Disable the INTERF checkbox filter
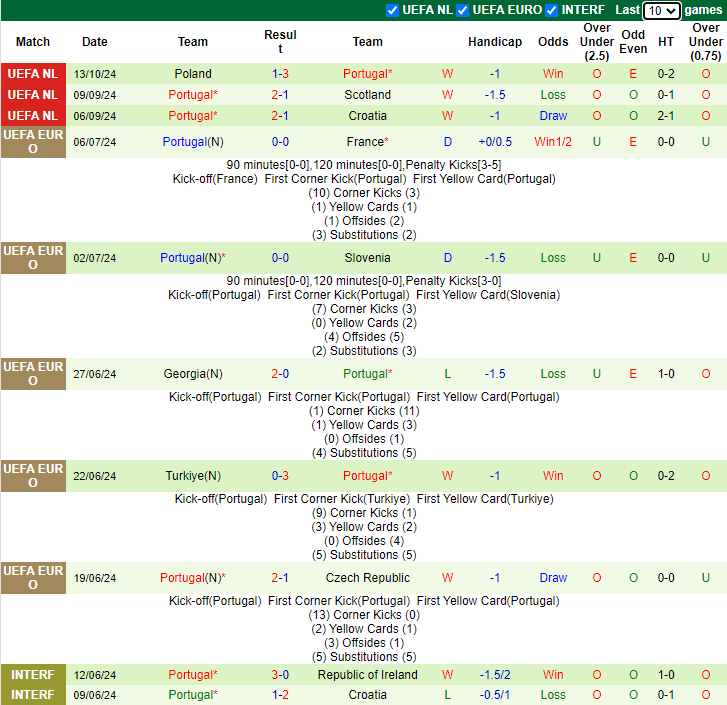The height and width of the screenshot is (705, 727). (552, 10)
